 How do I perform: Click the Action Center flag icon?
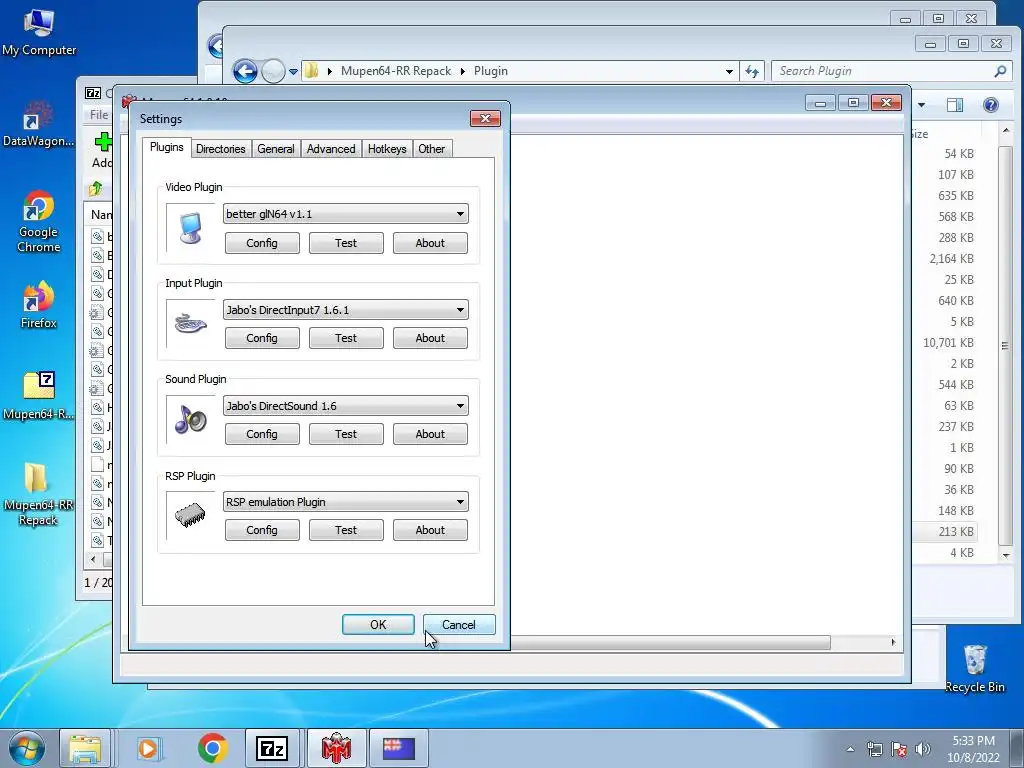pos(899,749)
